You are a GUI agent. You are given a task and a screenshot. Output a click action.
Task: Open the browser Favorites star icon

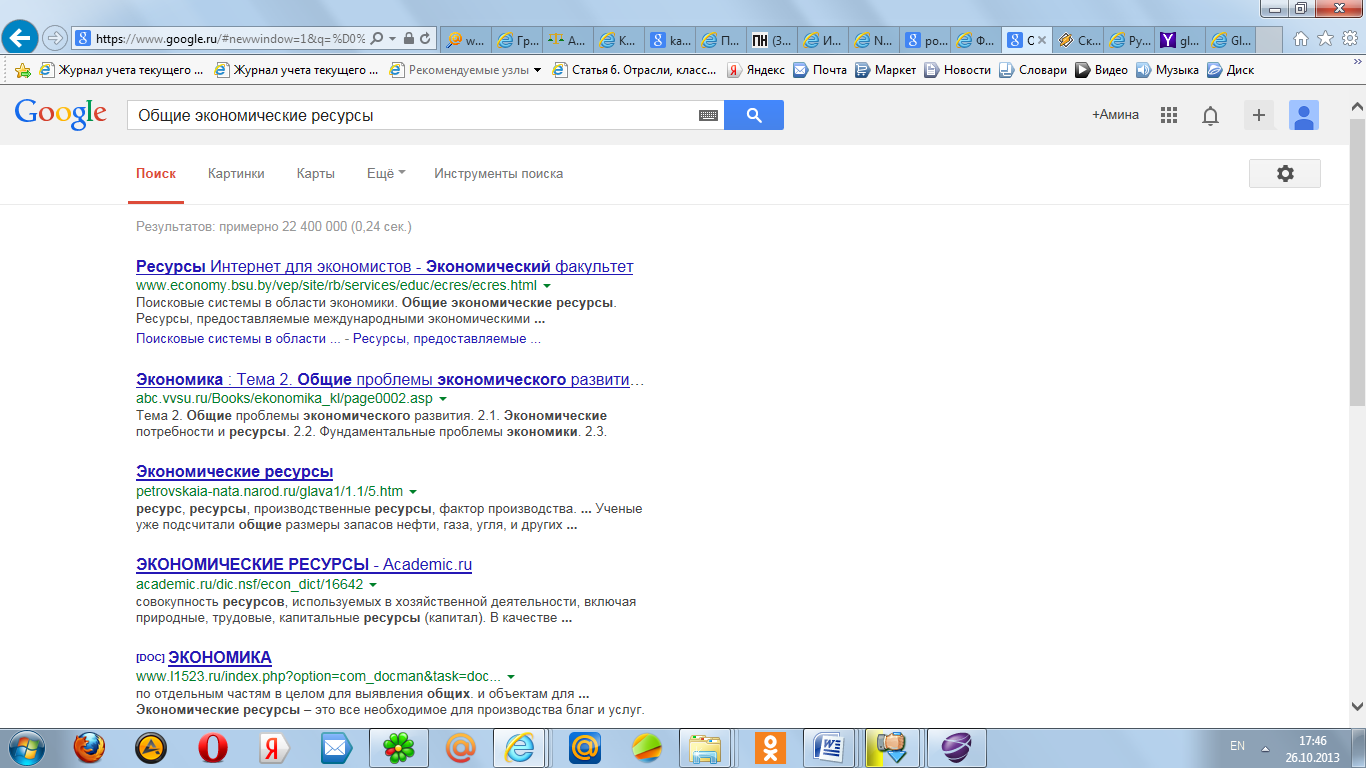pyautogui.click(x=1325, y=39)
